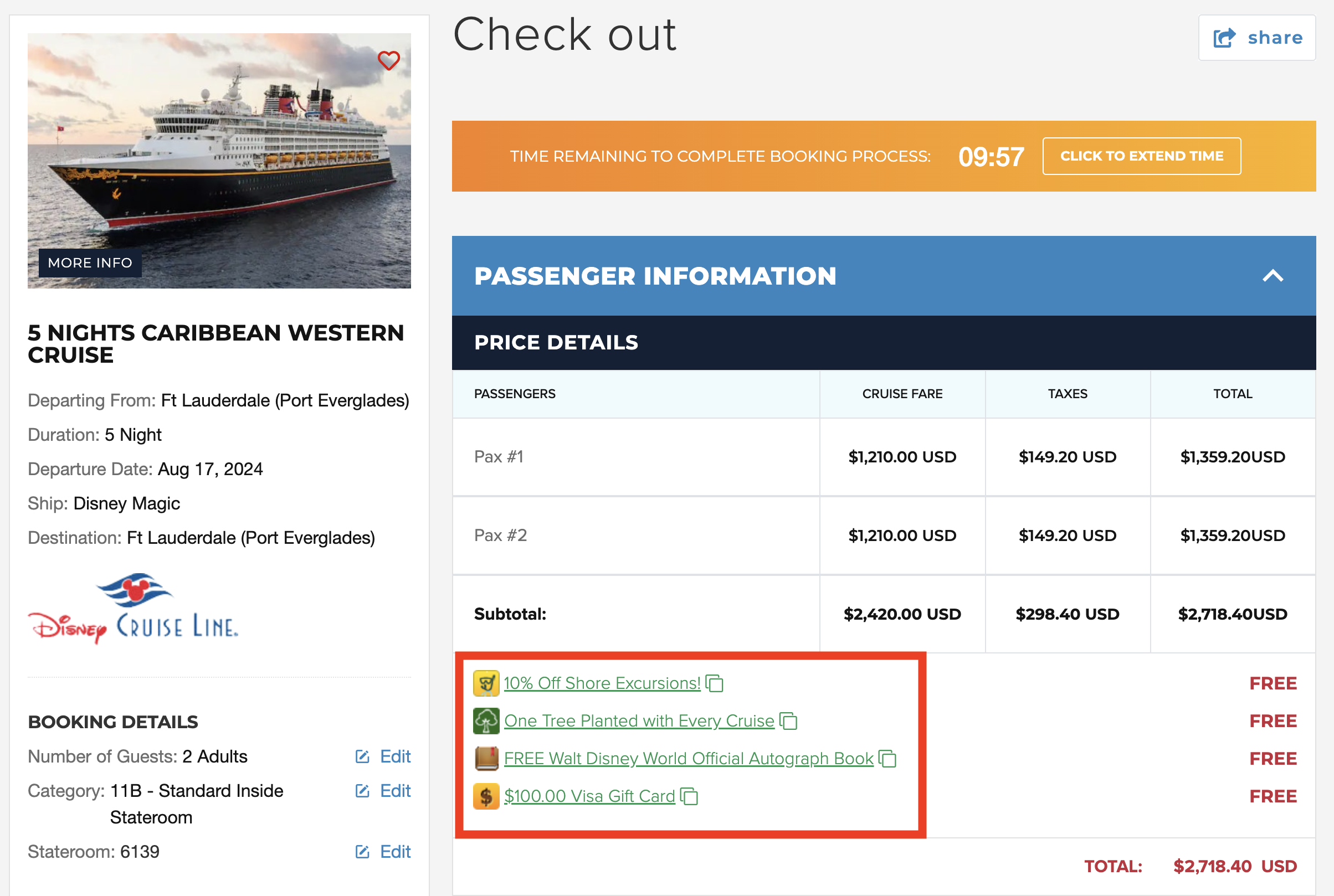Click the 09:57 countdown timer
Screen dimensions: 1334x896
tap(991, 157)
